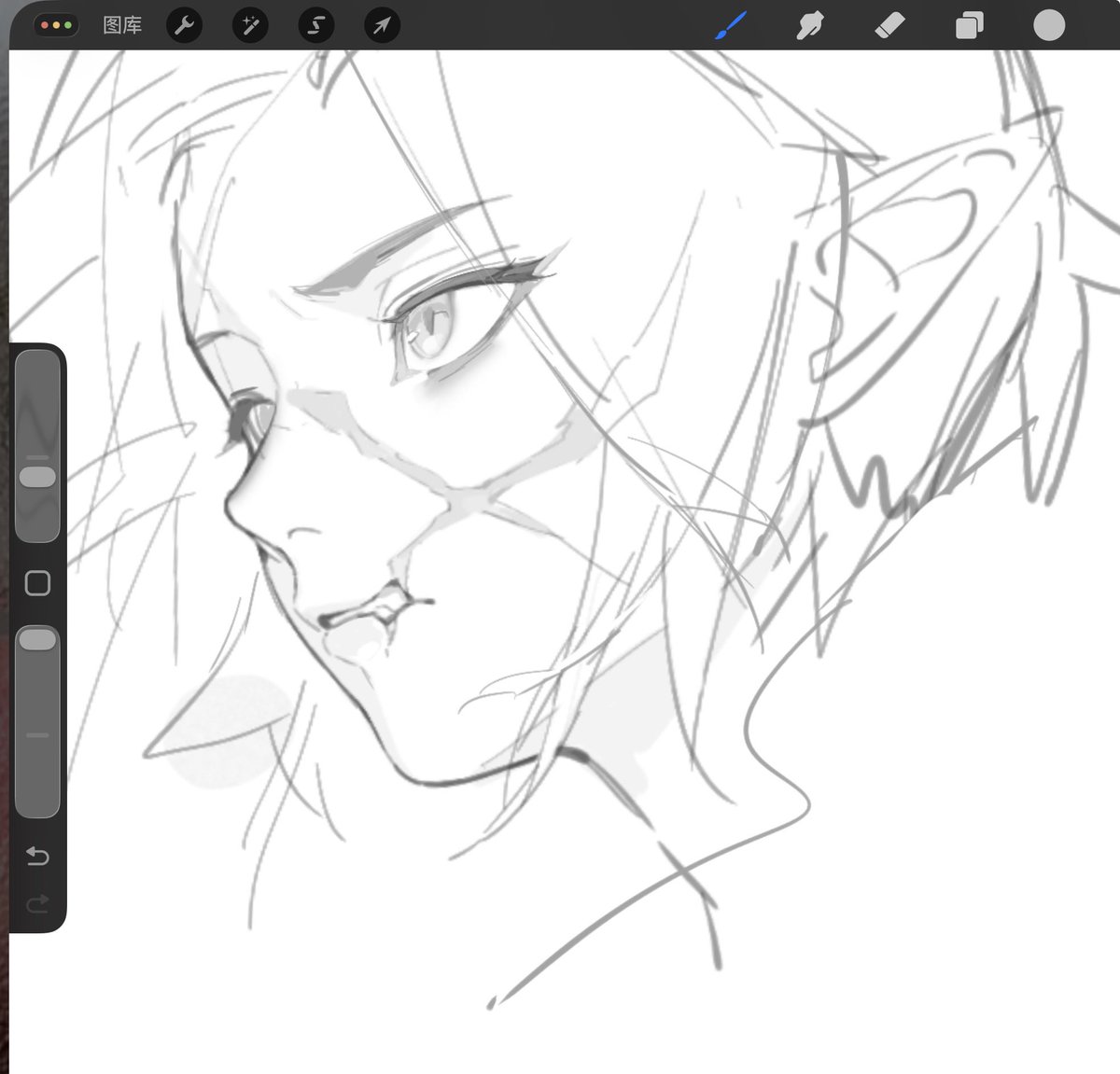This screenshot has height=1074, width=1120.
Task: Activate the Transform arrow tool
Action: coord(382,25)
